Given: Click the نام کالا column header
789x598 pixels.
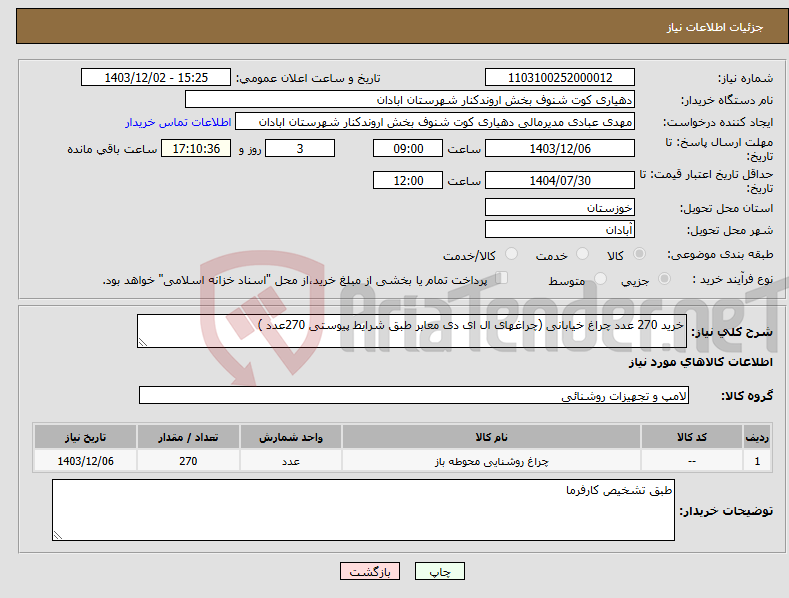Looking at the screenshot, I should tap(491, 437).
